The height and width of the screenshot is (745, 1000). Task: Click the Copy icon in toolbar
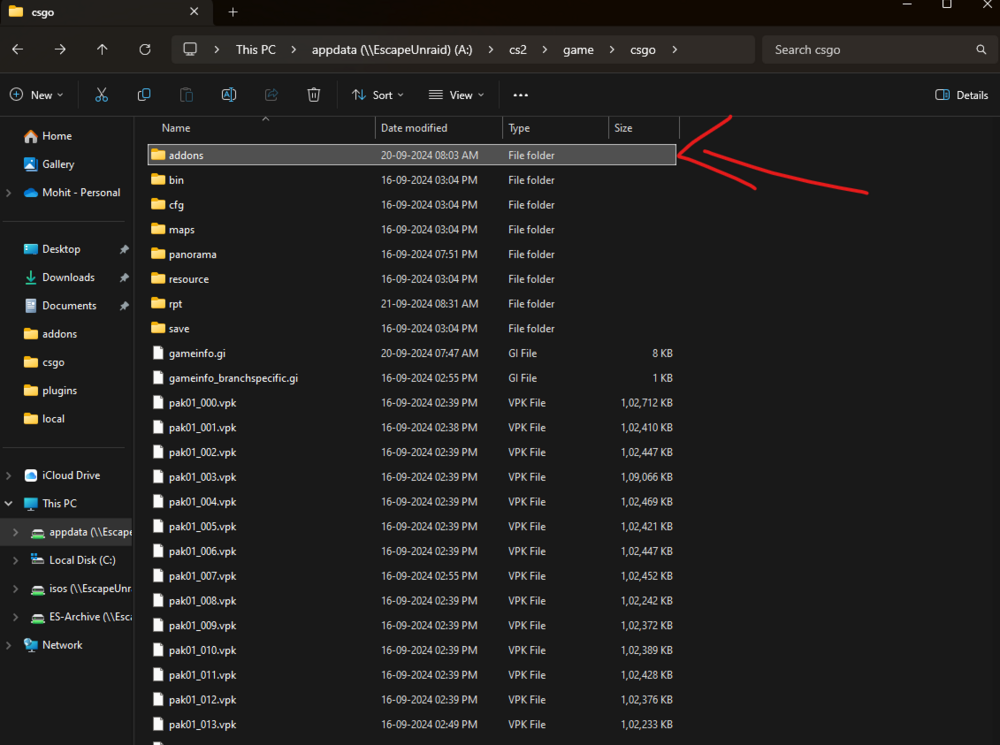pyautogui.click(x=144, y=95)
